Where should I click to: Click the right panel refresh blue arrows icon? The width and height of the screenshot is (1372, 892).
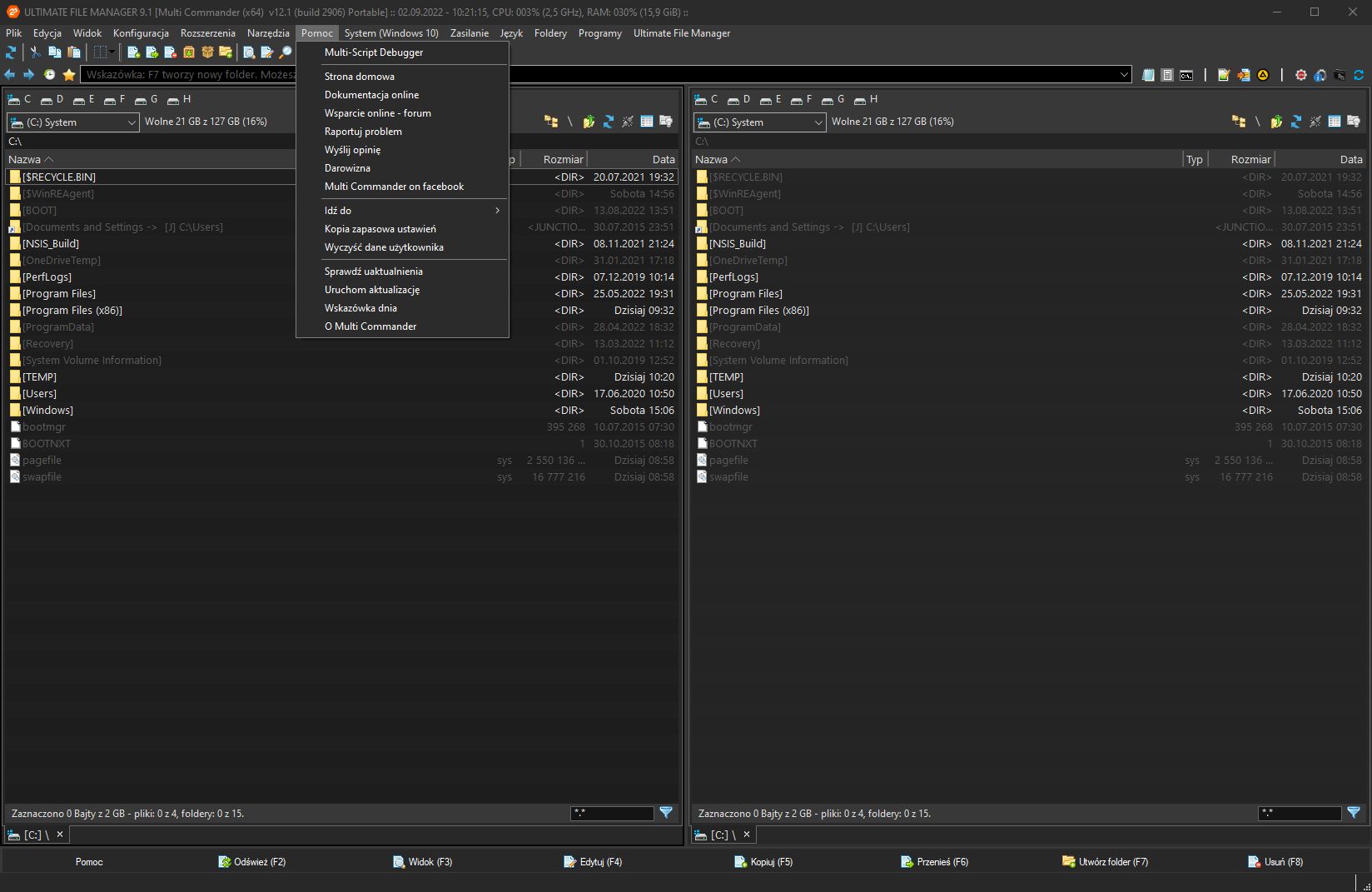[1296, 122]
